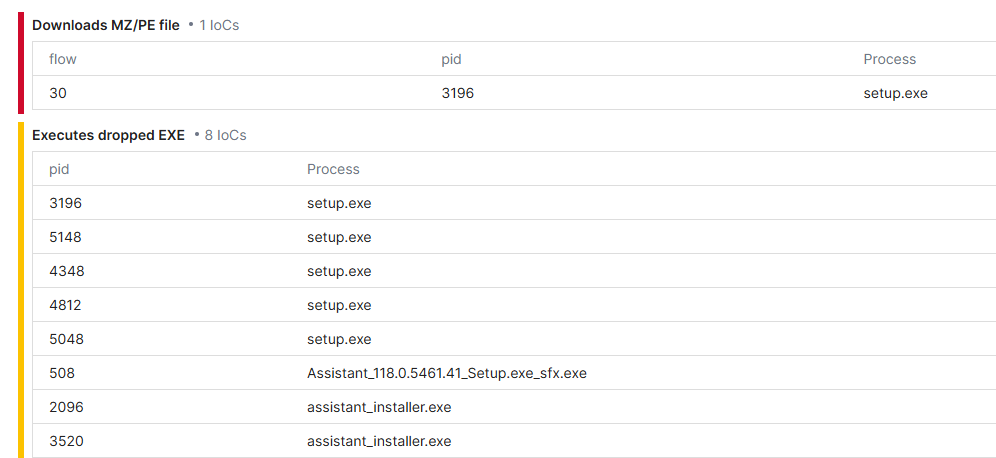Click Process header in Executes dropped EXE table
This screenshot has width=996, height=458.
tap(333, 169)
